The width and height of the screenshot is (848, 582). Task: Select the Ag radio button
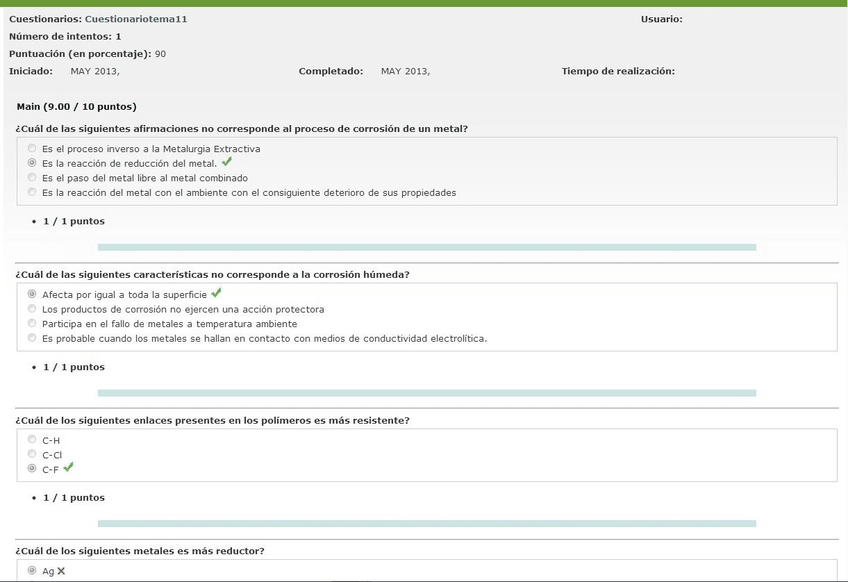coord(32,571)
